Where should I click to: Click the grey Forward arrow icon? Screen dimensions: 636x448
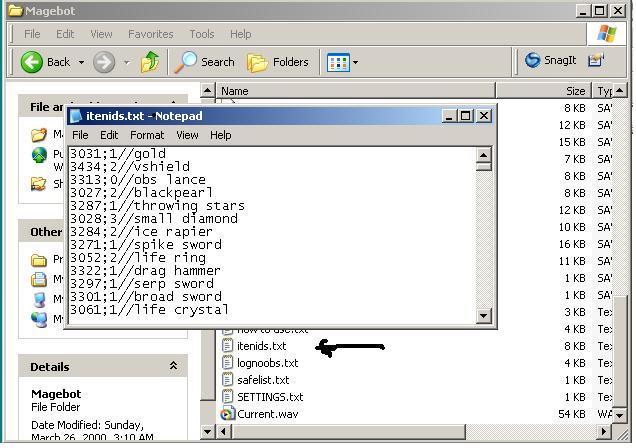pyautogui.click(x=104, y=62)
